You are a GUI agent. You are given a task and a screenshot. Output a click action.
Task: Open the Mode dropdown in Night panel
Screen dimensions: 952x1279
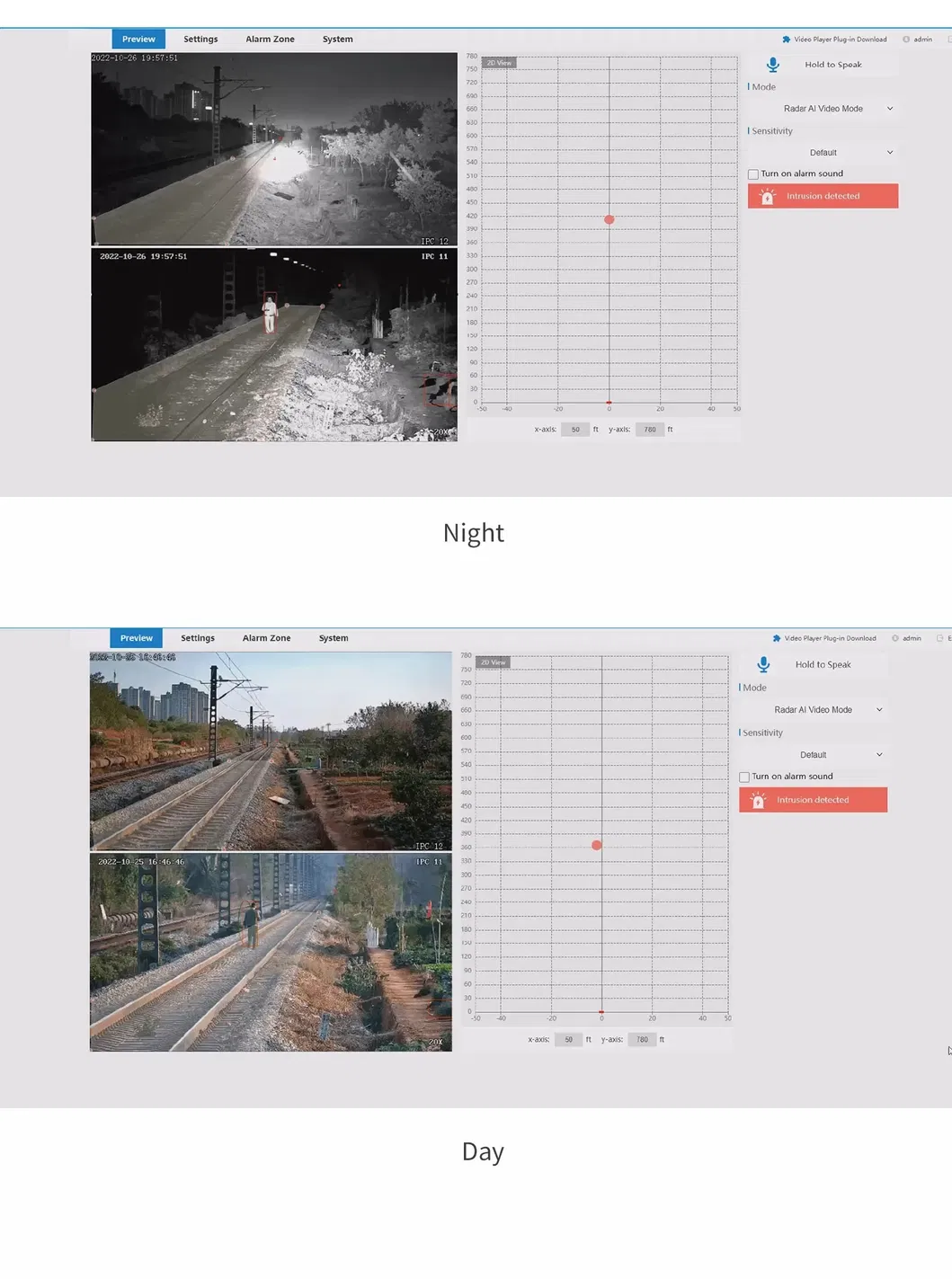click(x=823, y=109)
